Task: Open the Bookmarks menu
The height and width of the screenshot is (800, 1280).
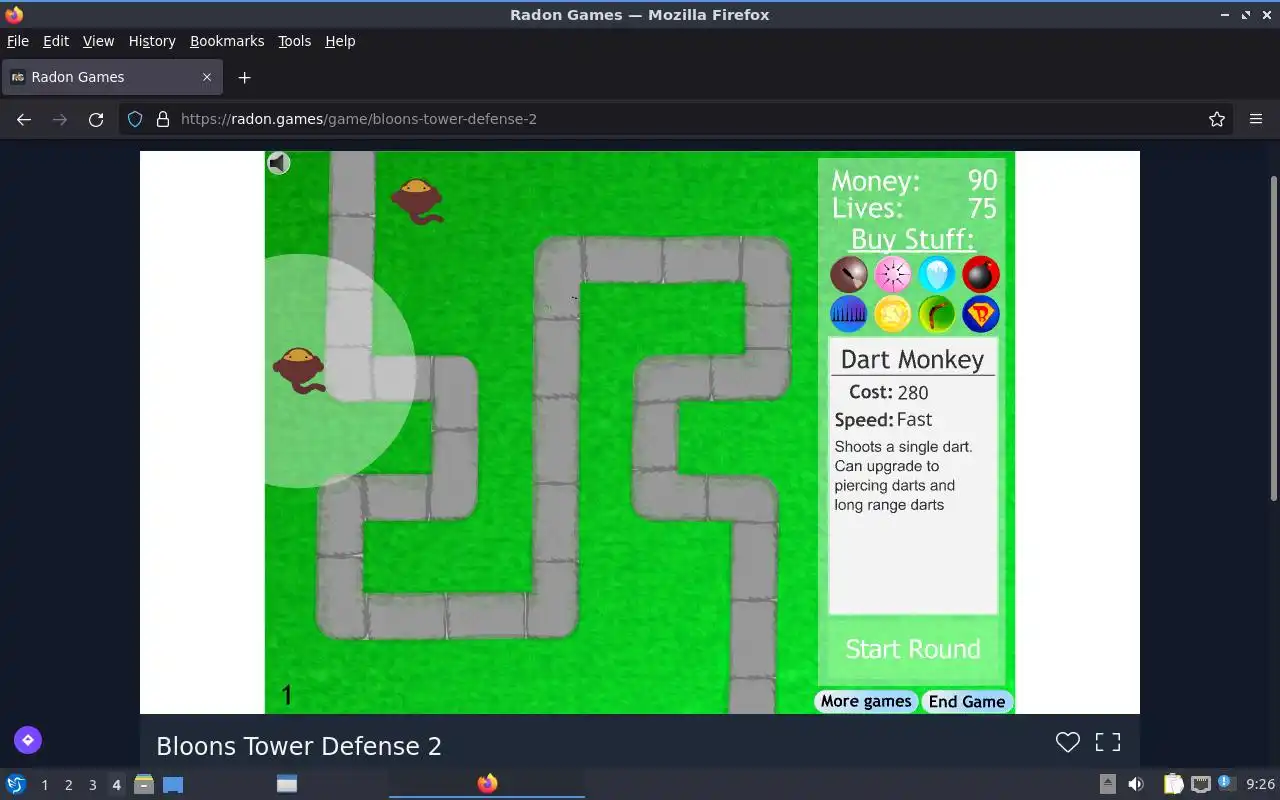Action: [x=227, y=41]
